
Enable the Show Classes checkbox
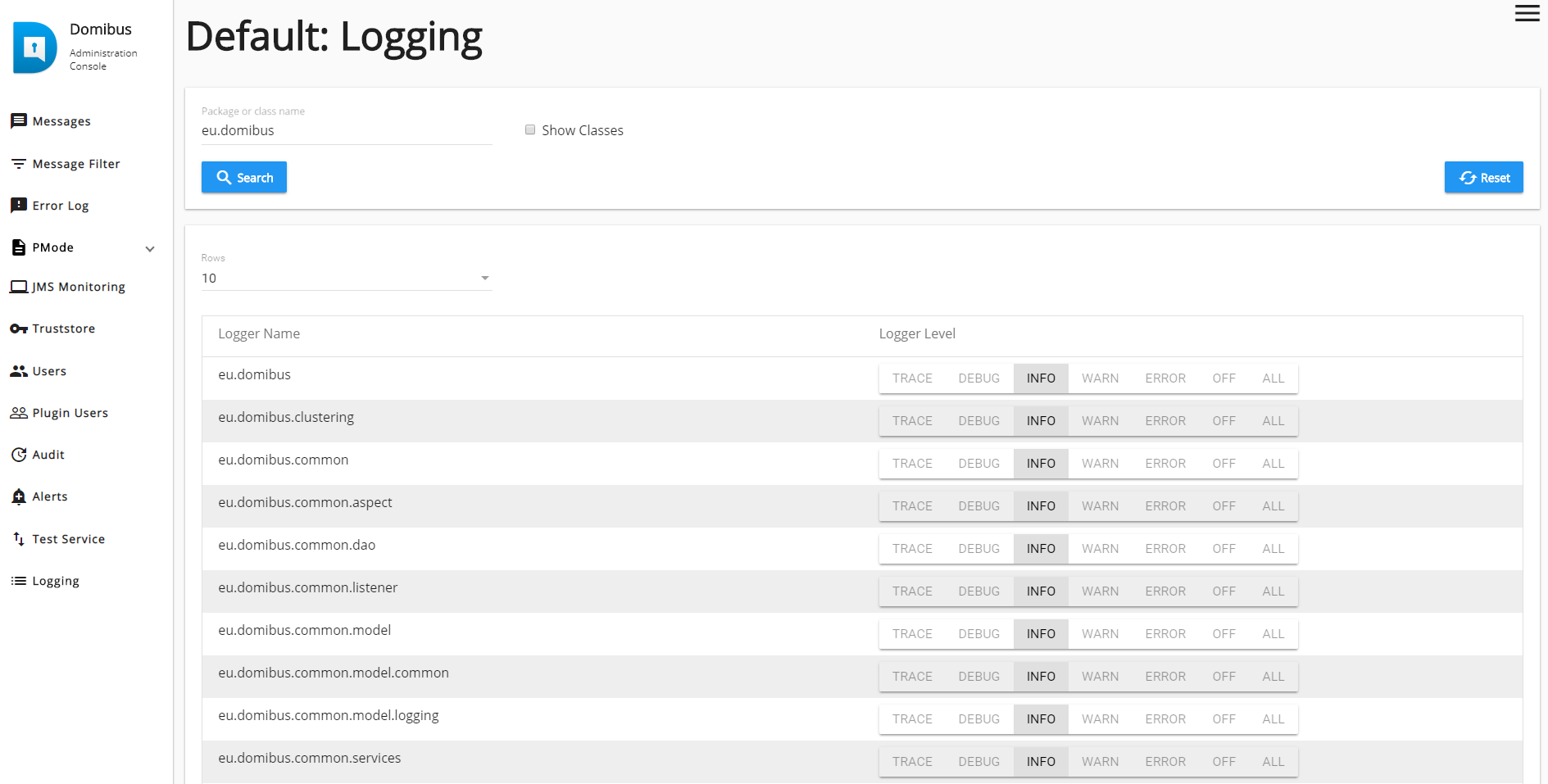pos(530,129)
